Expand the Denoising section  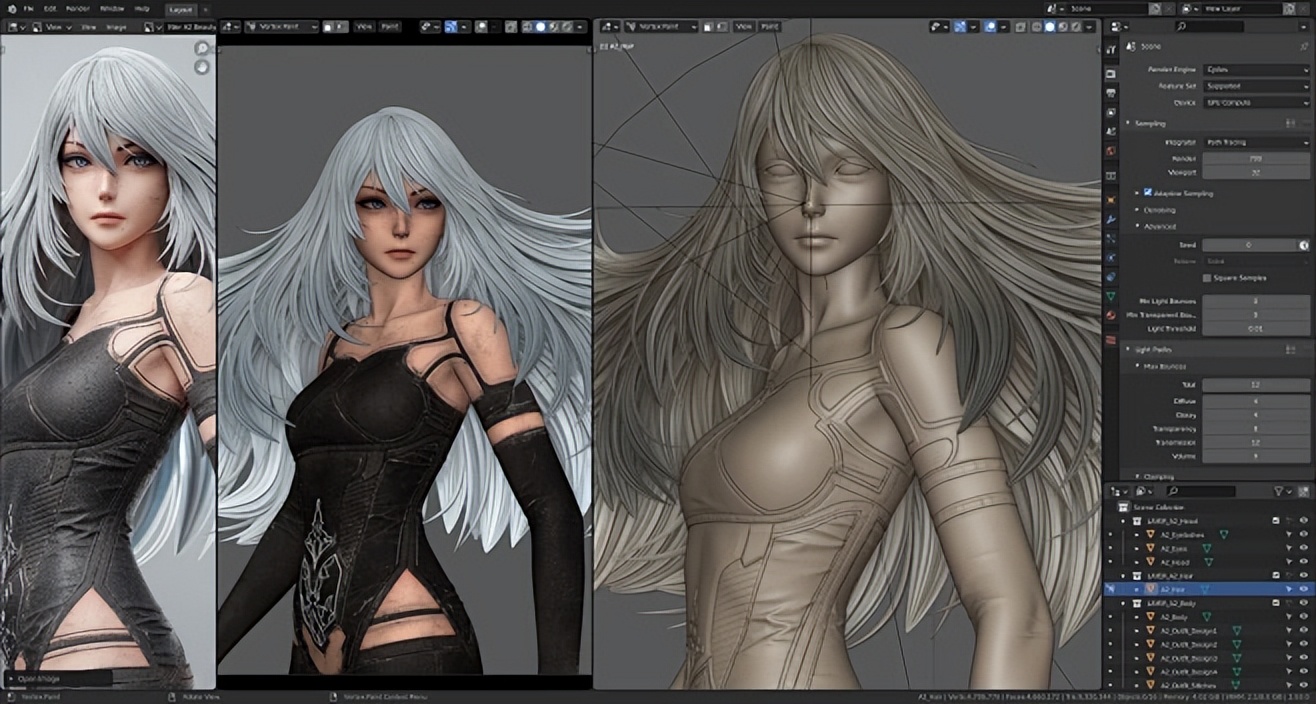click(x=1160, y=210)
